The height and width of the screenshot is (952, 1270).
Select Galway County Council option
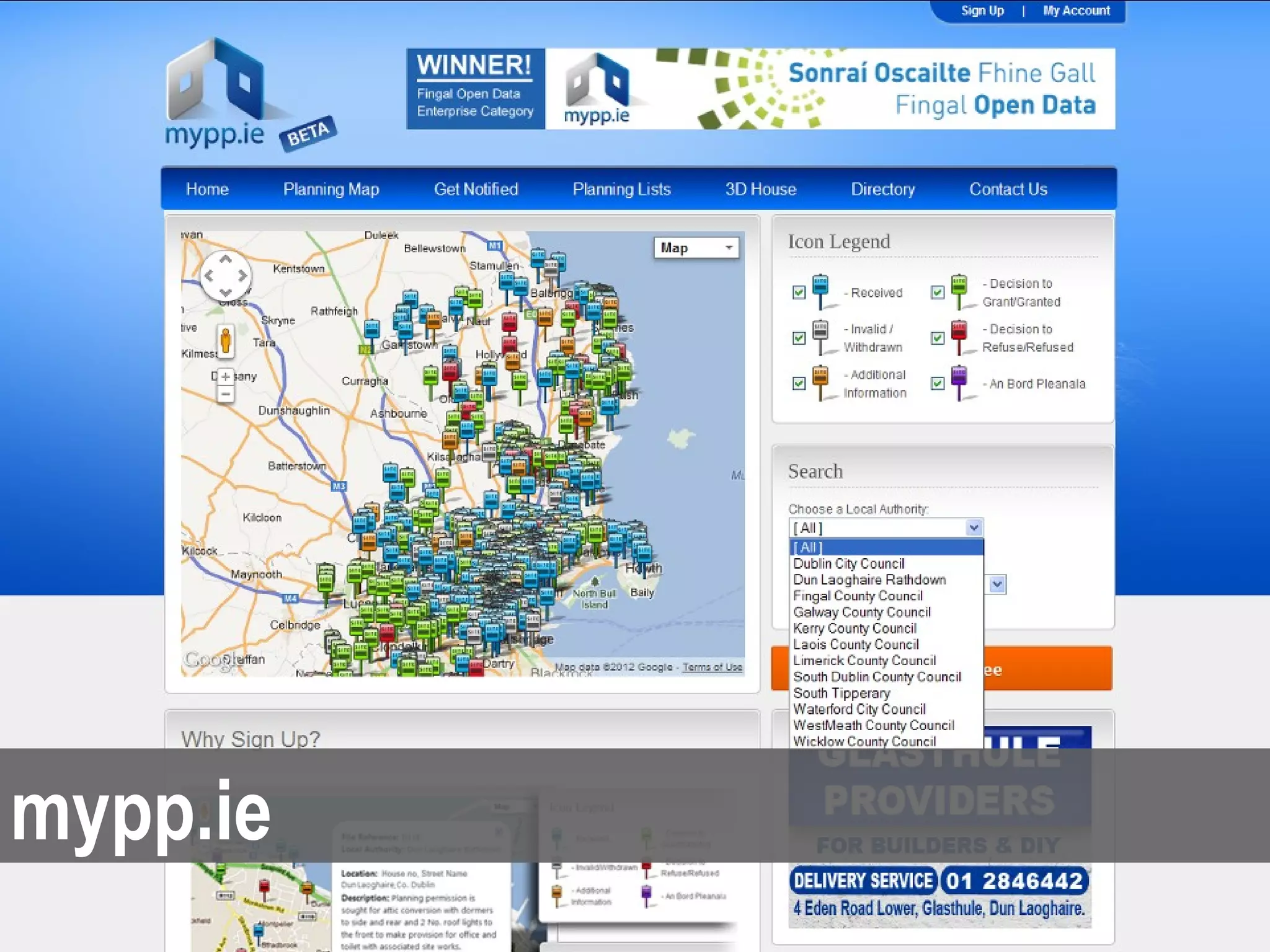887,612
